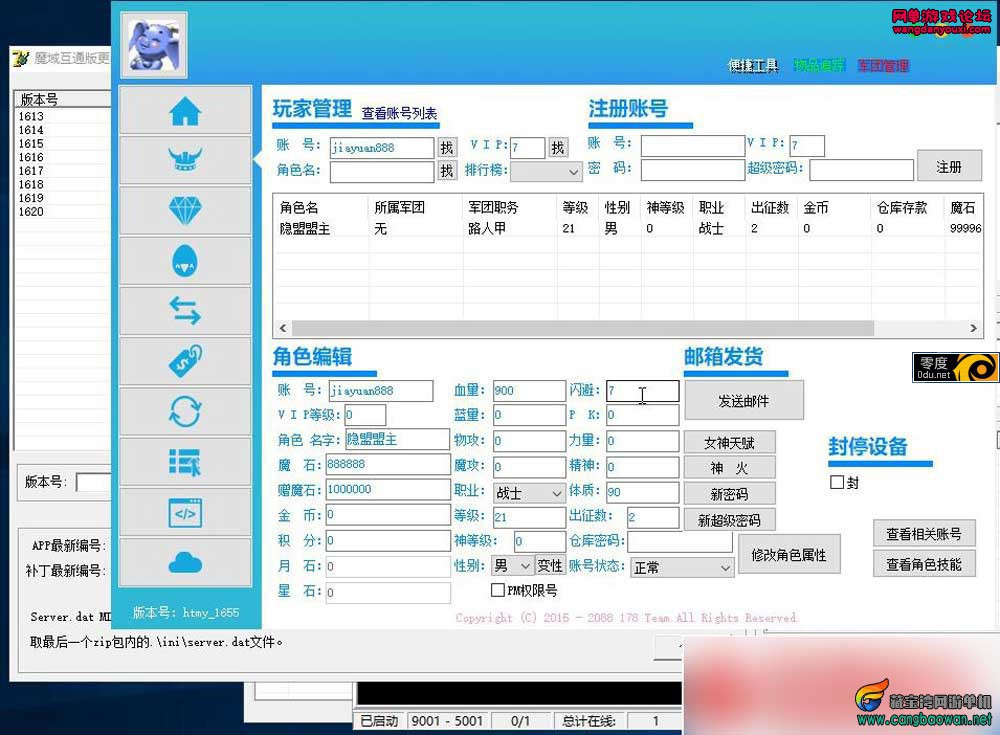Open the code window icon section
This screenshot has width=1000, height=735.
click(185, 512)
